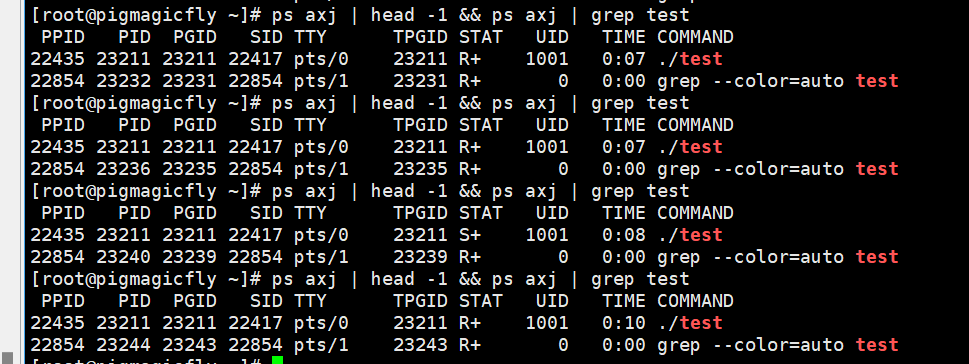
Task: Click PID 23232 in the grep row
Action: click(123, 81)
